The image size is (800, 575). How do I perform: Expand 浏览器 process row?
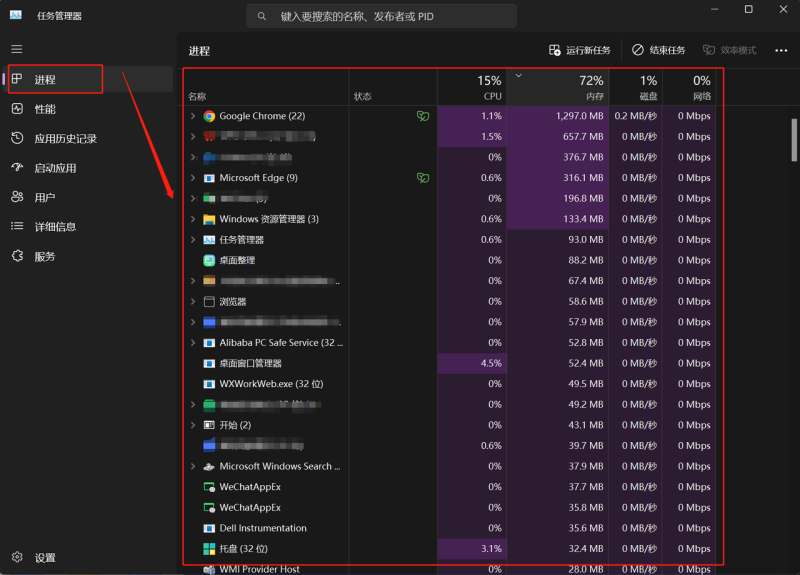click(x=193, y=302)
